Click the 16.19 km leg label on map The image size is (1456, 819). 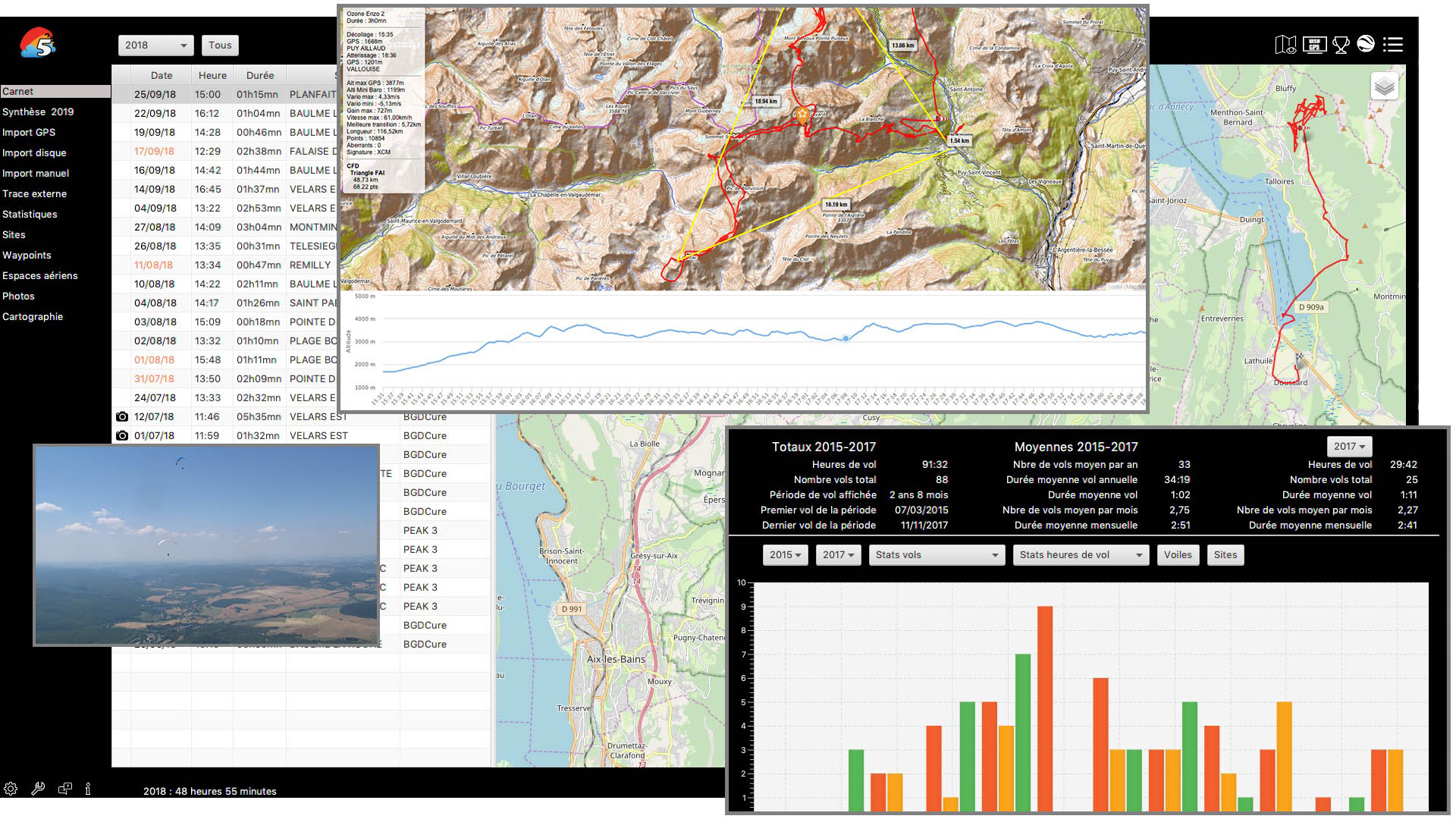click(x=836, y=204)
